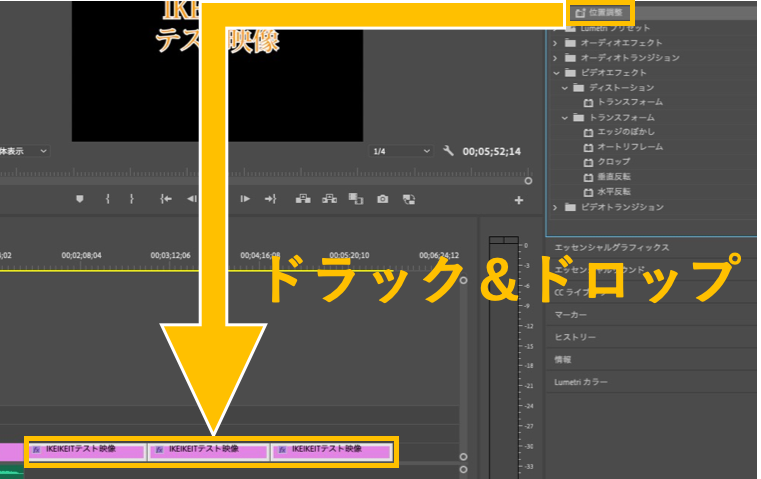This screenshot has height=479, width=761.
Task: Collapse the トランスフォーム folder chevron
Action: pyautogui.click(x=564, y=118)
